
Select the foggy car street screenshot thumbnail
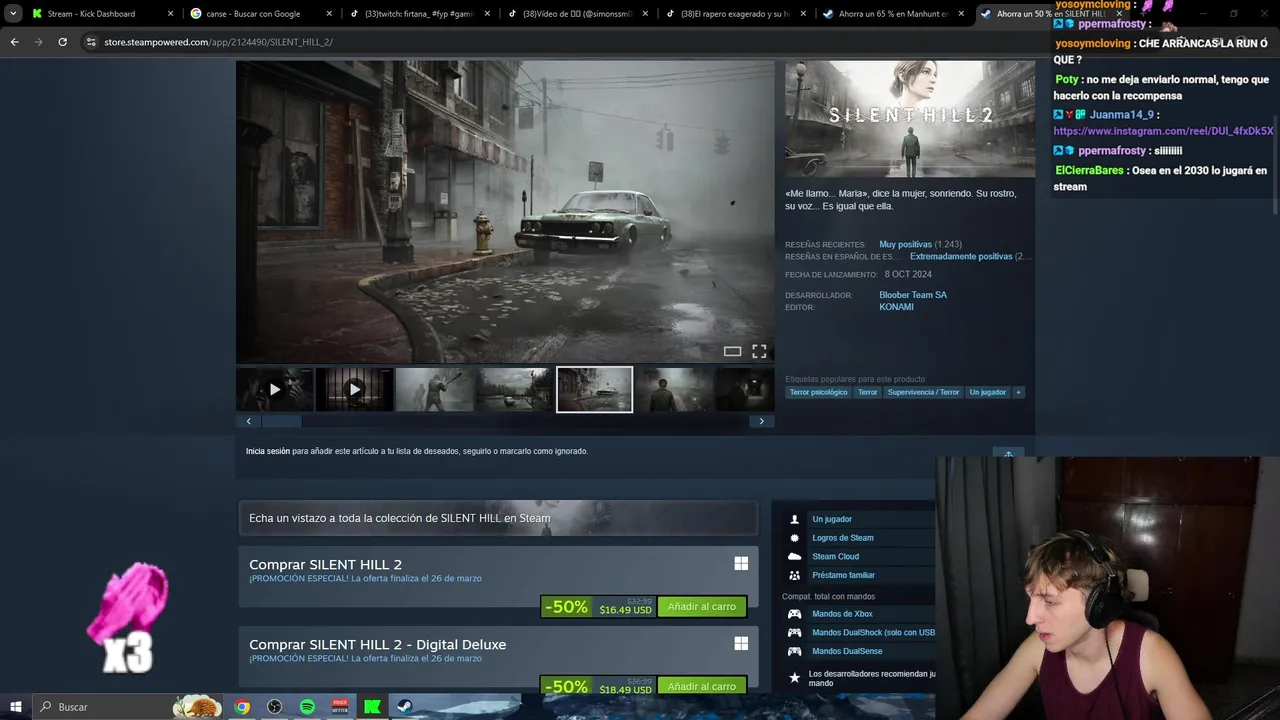click(x=594, y=390)
